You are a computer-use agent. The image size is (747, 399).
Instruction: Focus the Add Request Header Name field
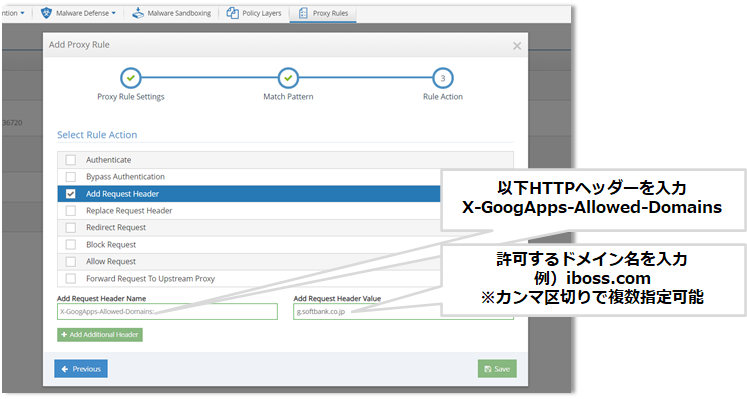coord(167,311)
